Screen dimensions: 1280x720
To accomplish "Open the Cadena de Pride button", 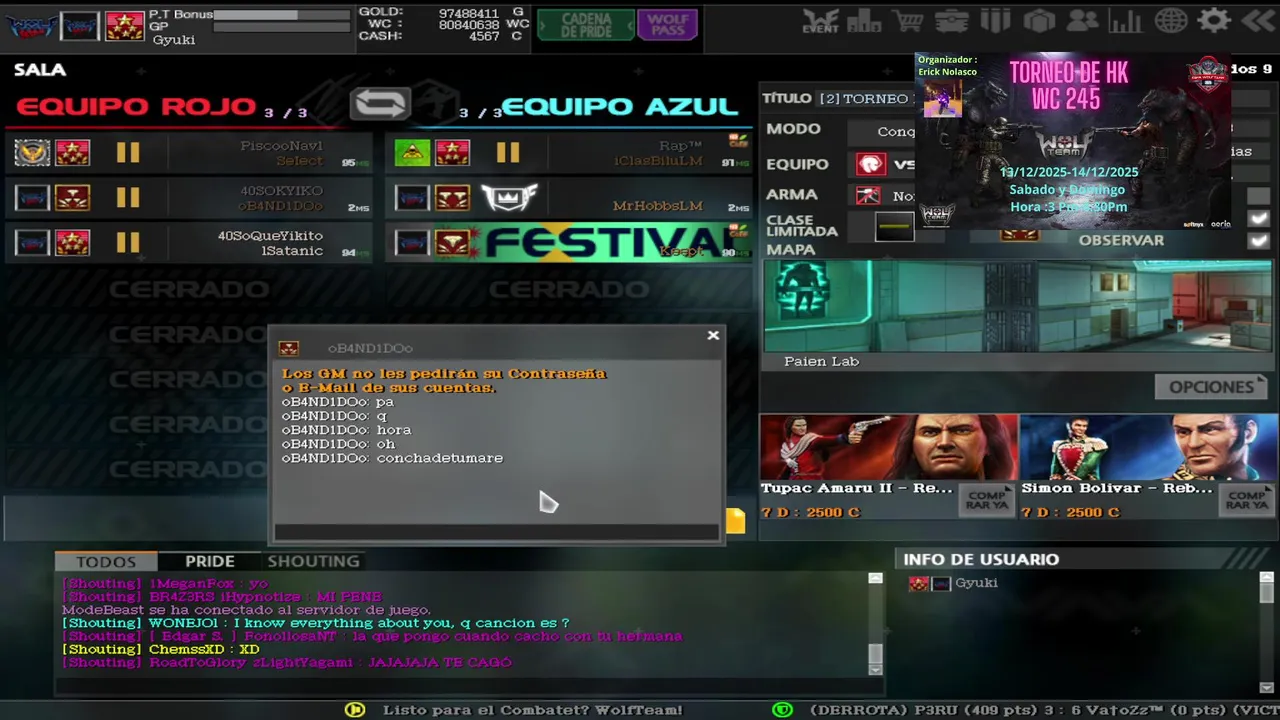I will [x=586, y=25].
